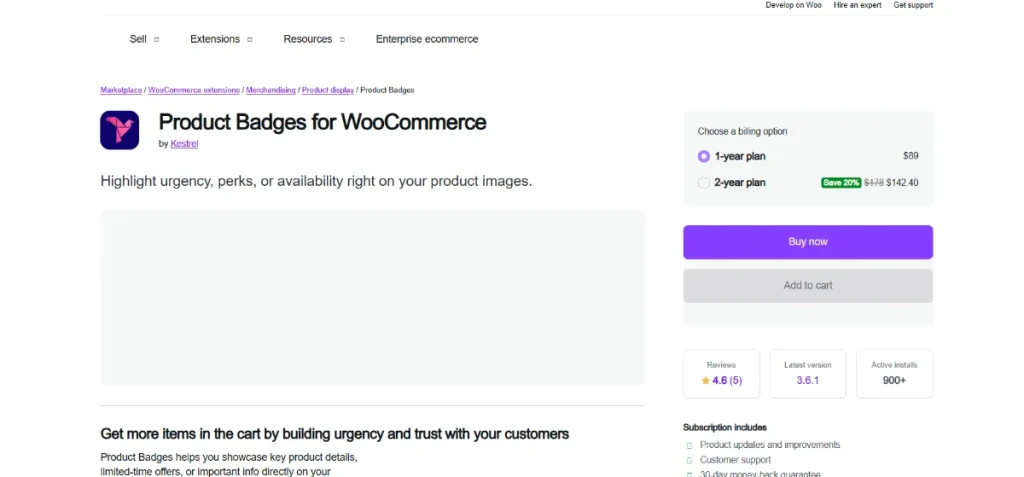This screenshot has width=1024, height=477.
Task: Expand the Extensions dropdown menu
Action: tap(220, 39)
